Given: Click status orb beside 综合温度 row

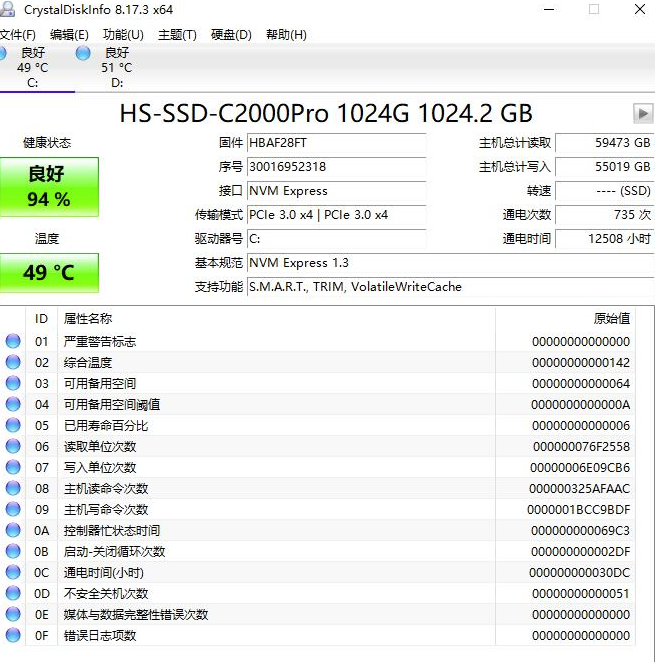Looking at the screenshot, I should pos(13,362).
